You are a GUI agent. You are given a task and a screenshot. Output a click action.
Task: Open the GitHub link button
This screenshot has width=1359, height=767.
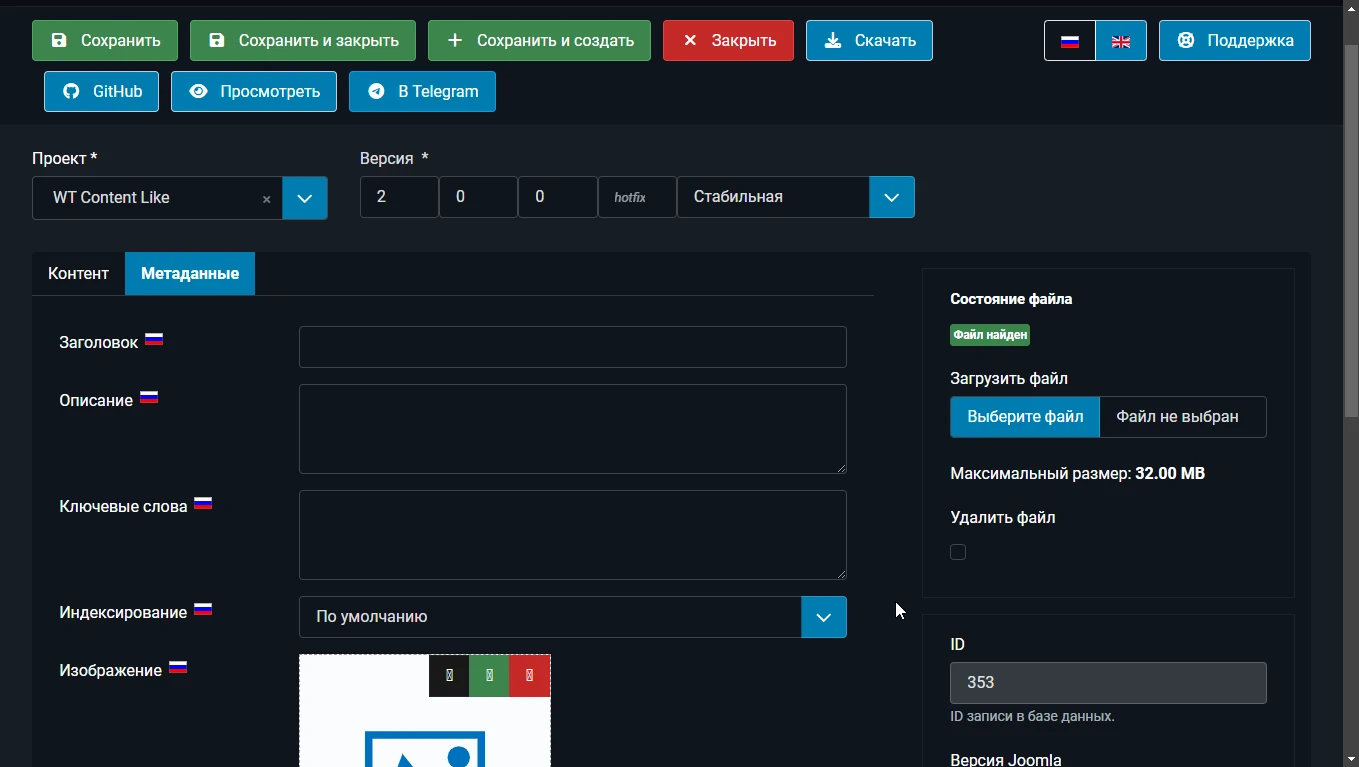(x=101, y=91)
